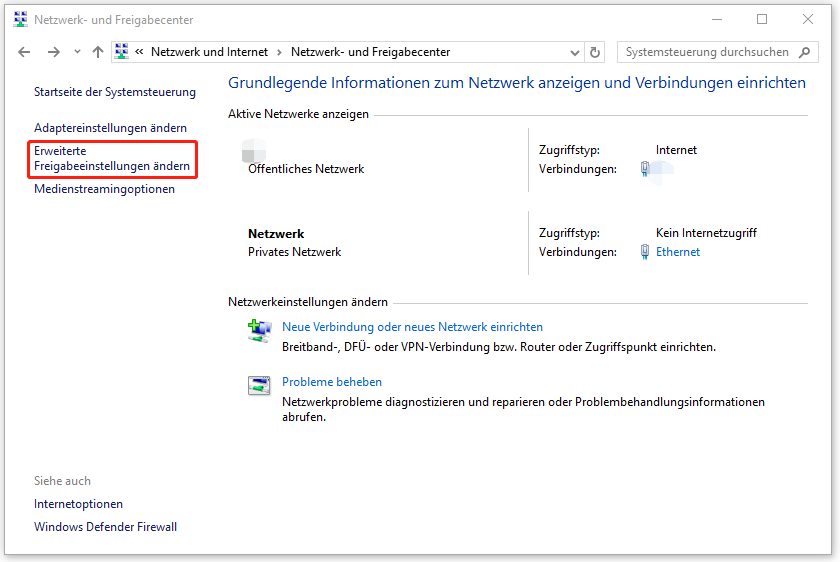Focus 'Systemsteuerung durchsuchen' search field
The image size is (840, 562).
tap(717, 52)
